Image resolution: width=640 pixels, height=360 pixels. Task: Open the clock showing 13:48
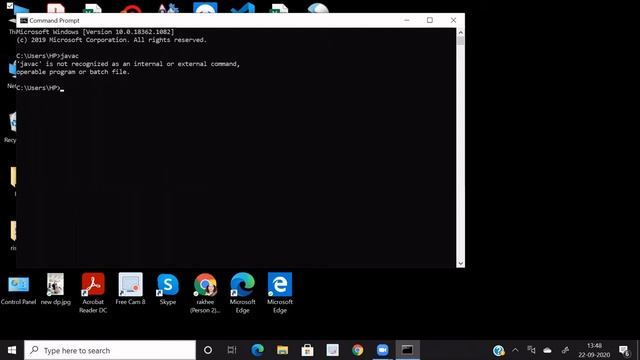[594, 350]
